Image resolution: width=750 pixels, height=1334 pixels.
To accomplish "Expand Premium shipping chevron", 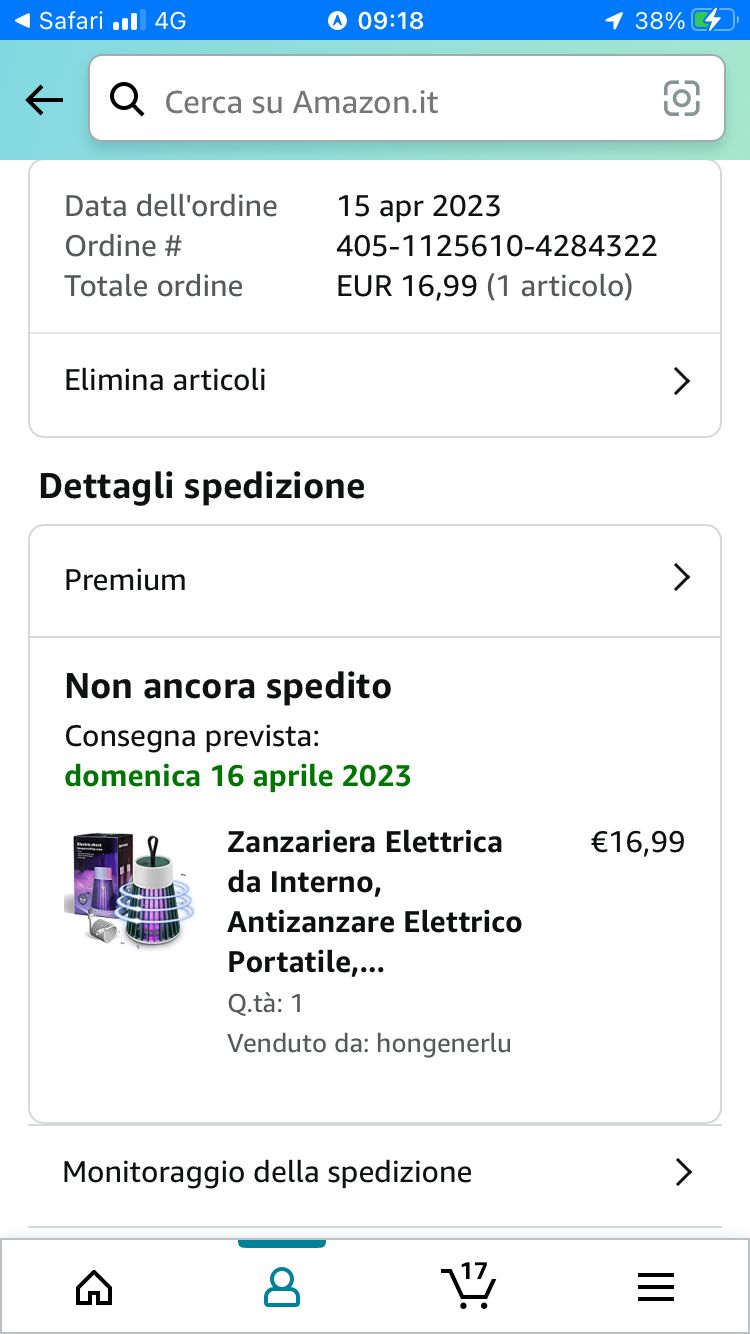I will tap(682, 578).
